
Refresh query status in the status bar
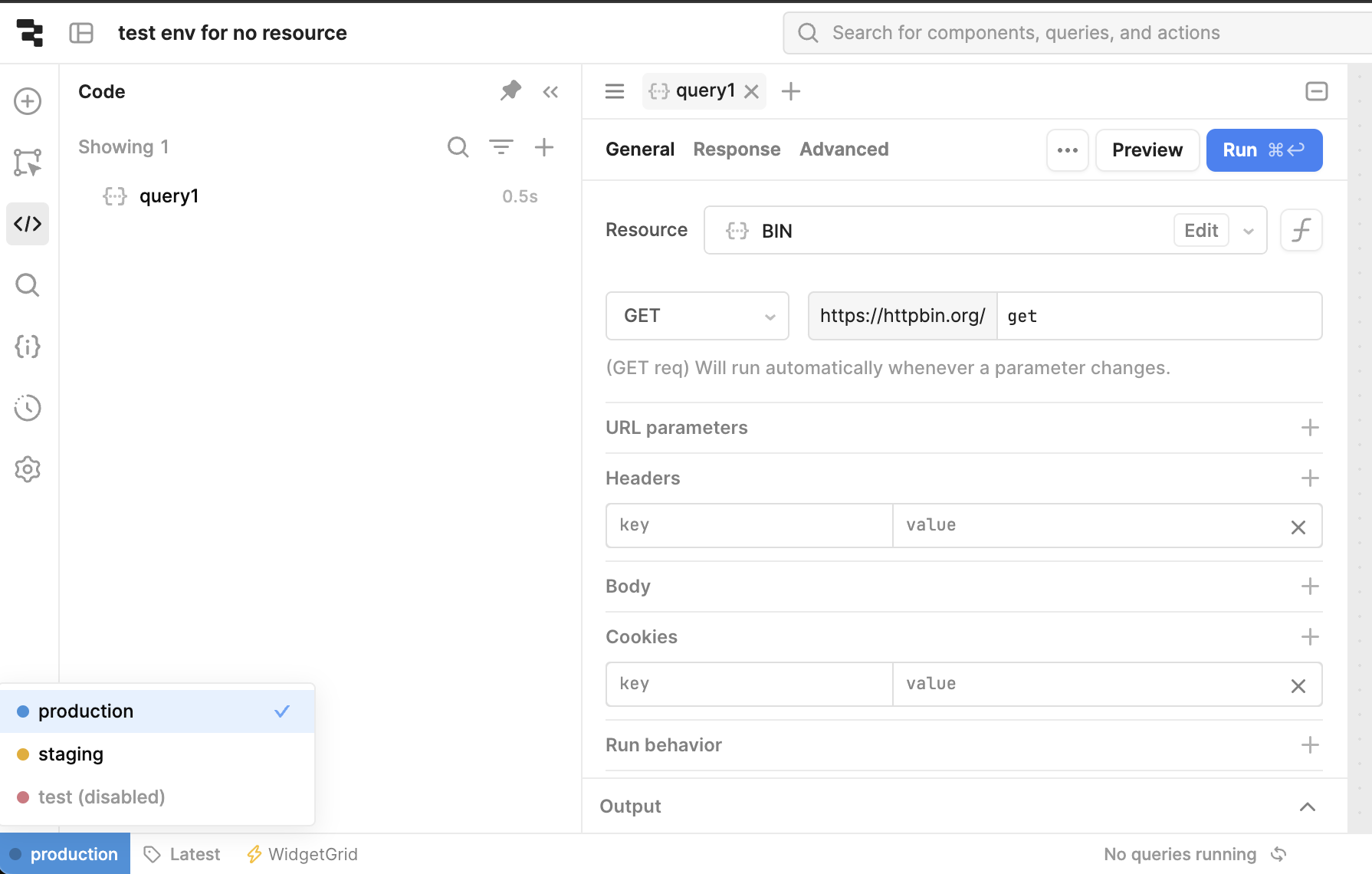click(x=1278, y=853)
